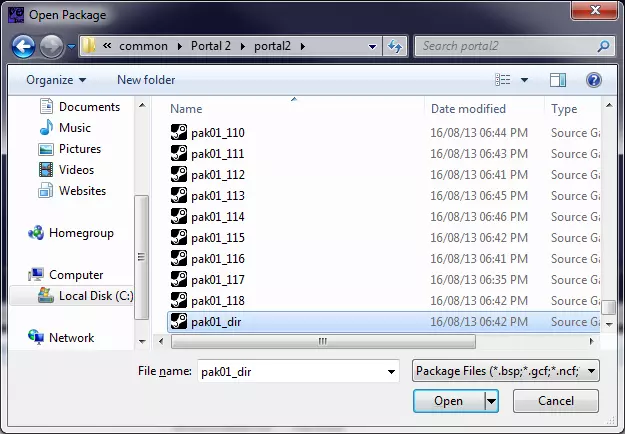Click the Steam icon of pak01_114
This screenshot has width=625, height=434.
[x=179, y=216]
